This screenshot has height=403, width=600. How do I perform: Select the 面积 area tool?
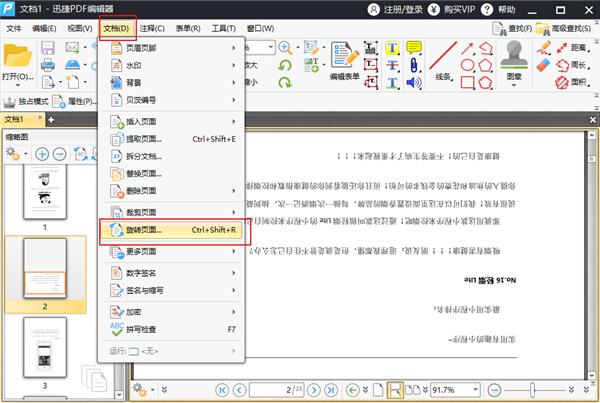click(x=571, y=82)
